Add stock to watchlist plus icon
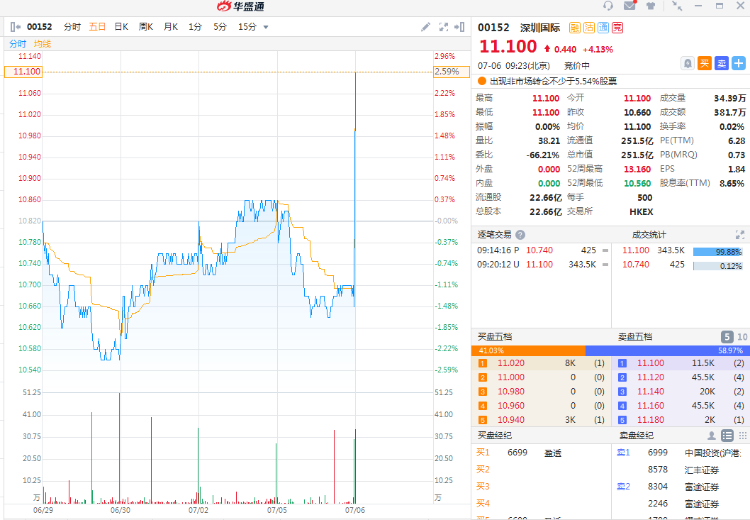The height and width of the screenshot is (520, 750). pyautogui.click(x=739, y=63)
